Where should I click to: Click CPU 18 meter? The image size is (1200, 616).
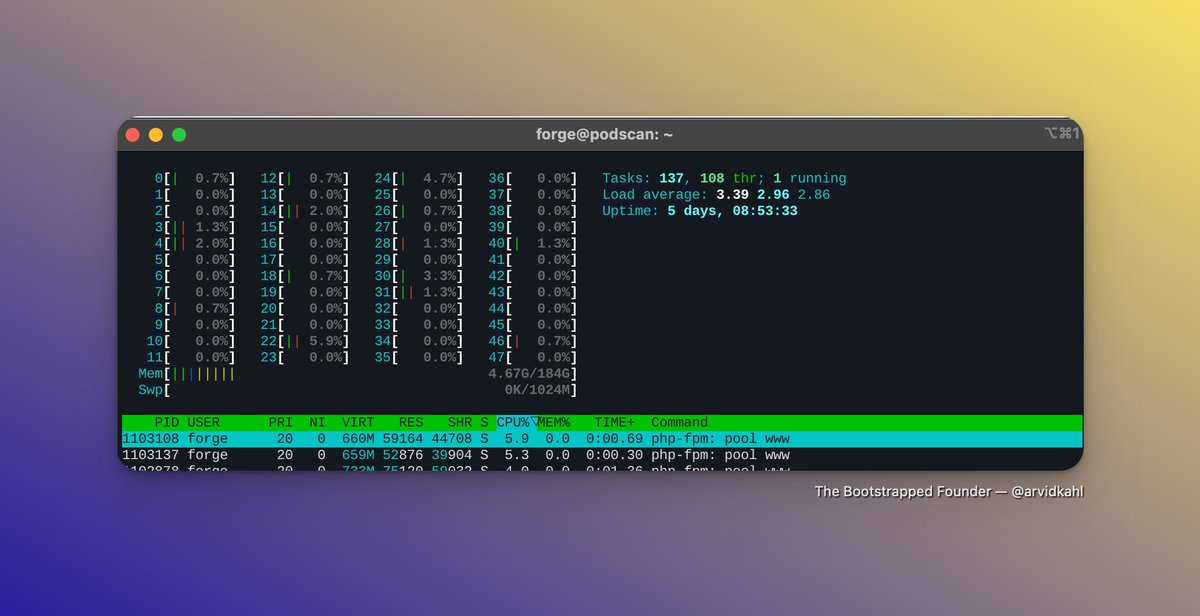(304, 276)
